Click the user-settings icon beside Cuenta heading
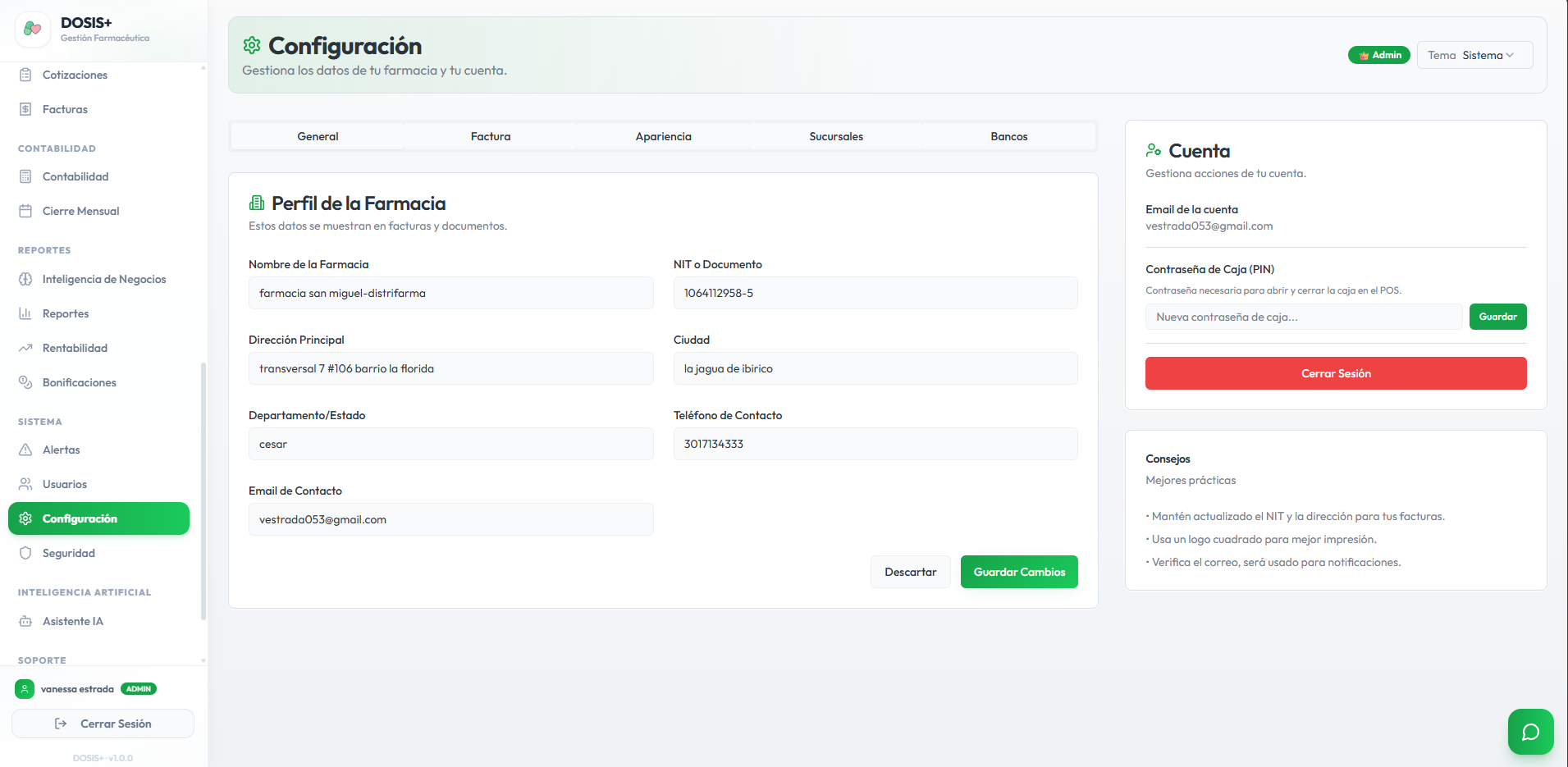 tap(1154, 150)
